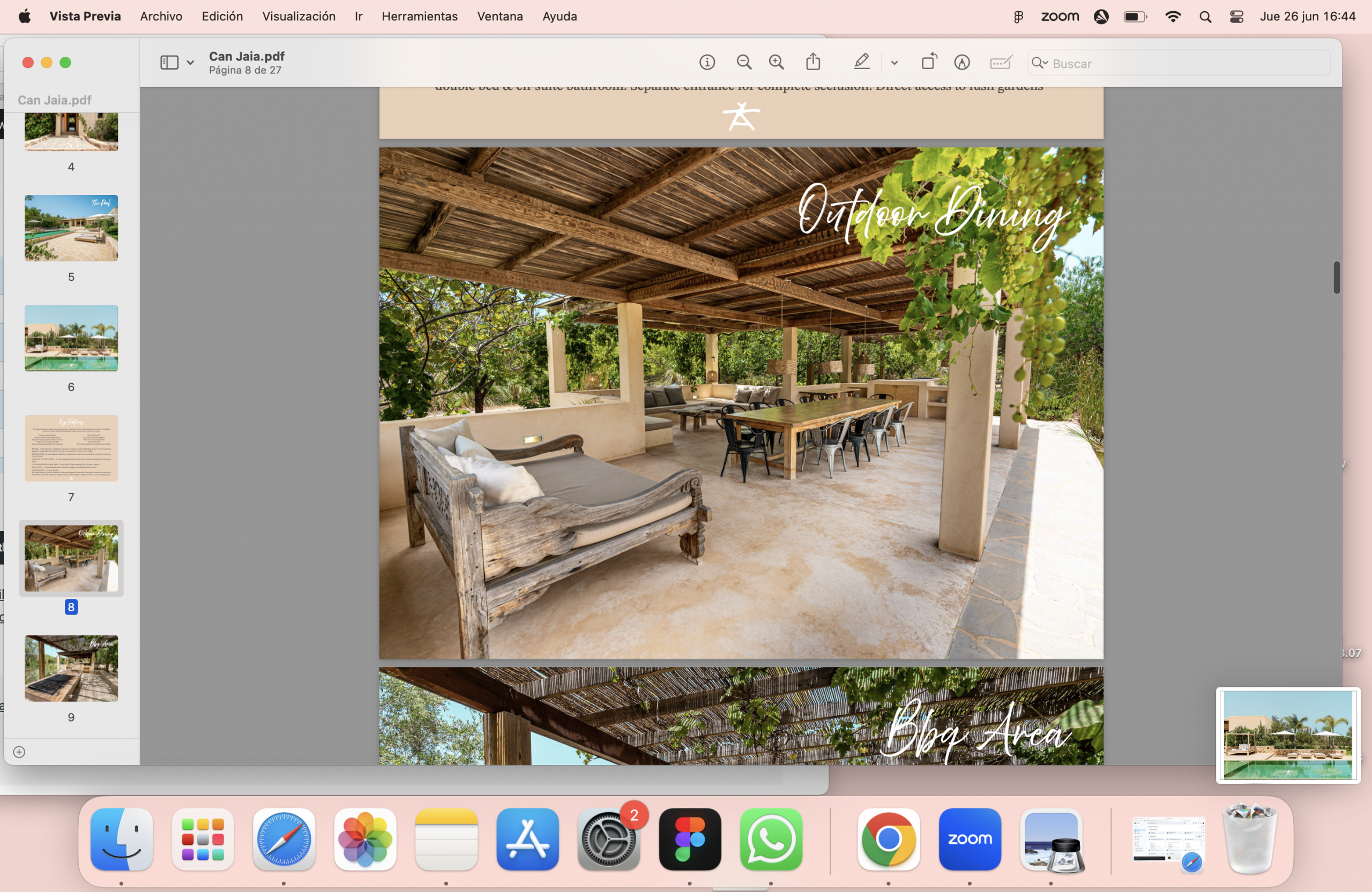
Task: Click the Can Jaia.pdf sidebar header
Action: [55, 100]
